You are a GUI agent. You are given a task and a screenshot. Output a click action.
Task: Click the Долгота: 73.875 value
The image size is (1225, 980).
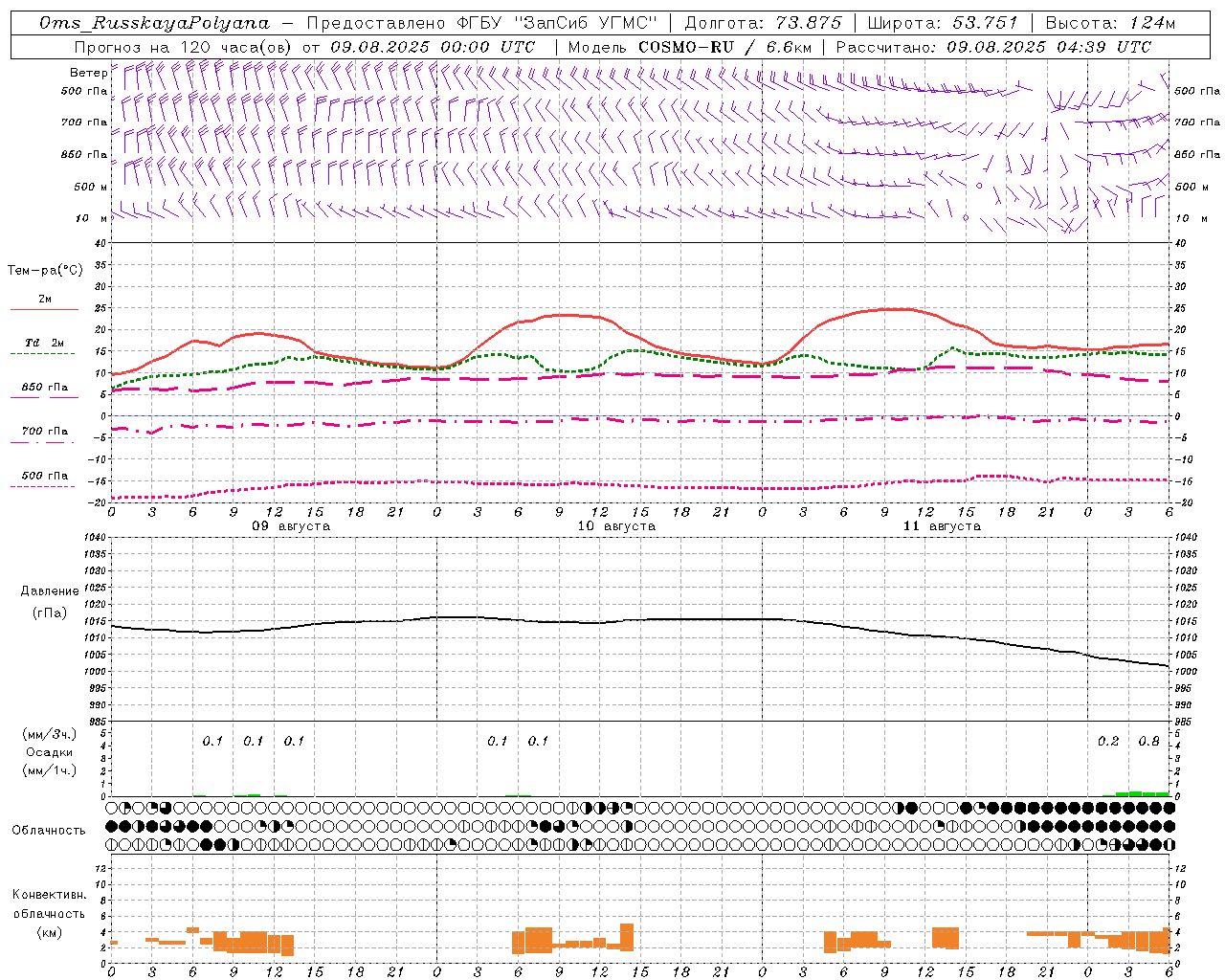pos(763,23)
